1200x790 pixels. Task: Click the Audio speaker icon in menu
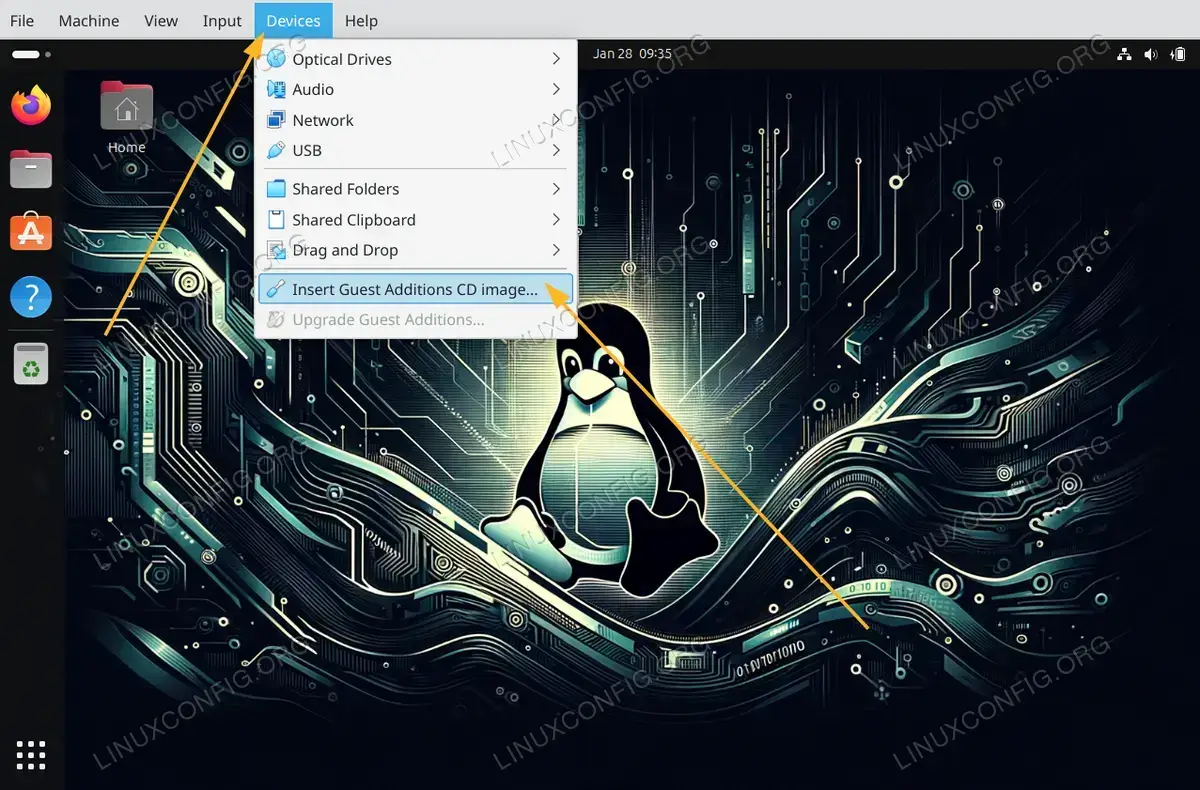tap(276, 90)
